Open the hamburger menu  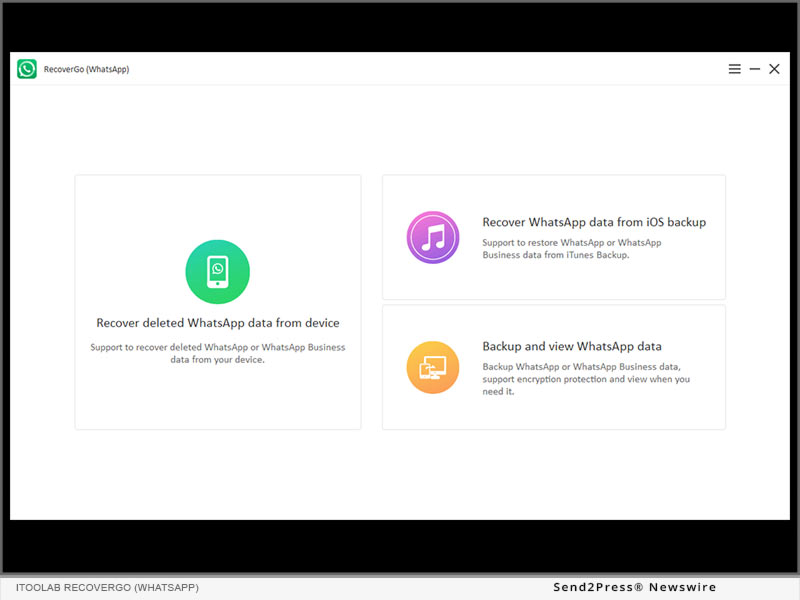tap(735, 69)
